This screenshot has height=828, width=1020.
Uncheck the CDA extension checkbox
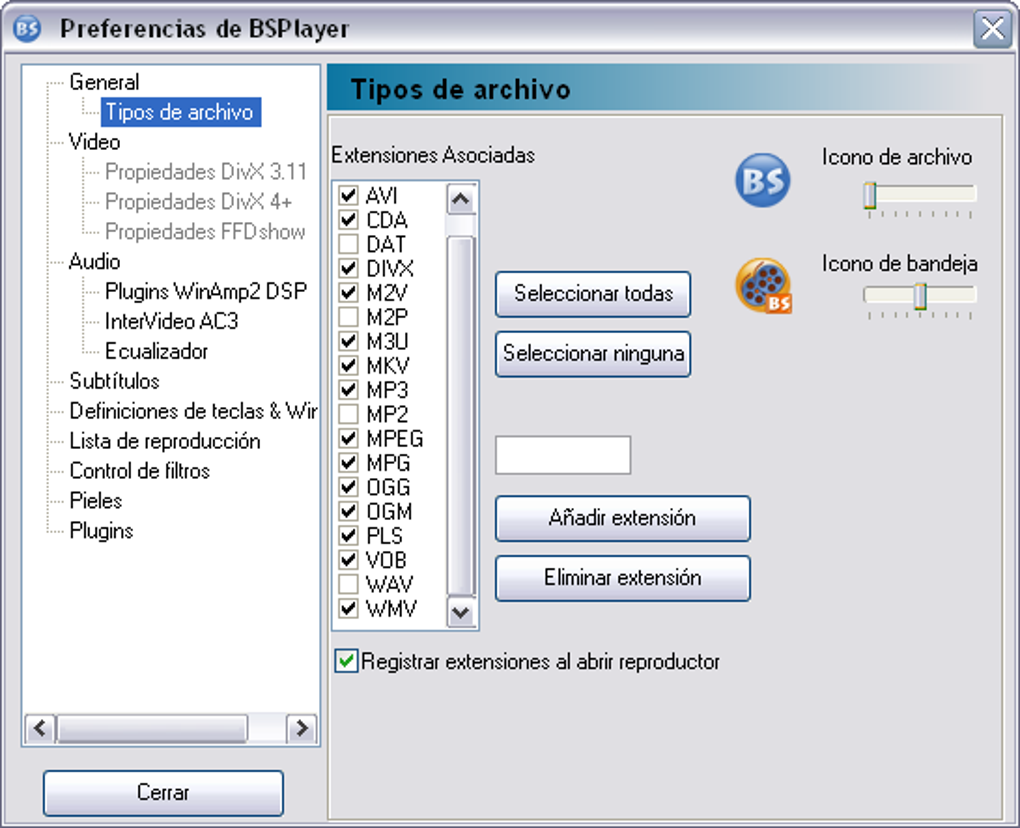(348, 220)
